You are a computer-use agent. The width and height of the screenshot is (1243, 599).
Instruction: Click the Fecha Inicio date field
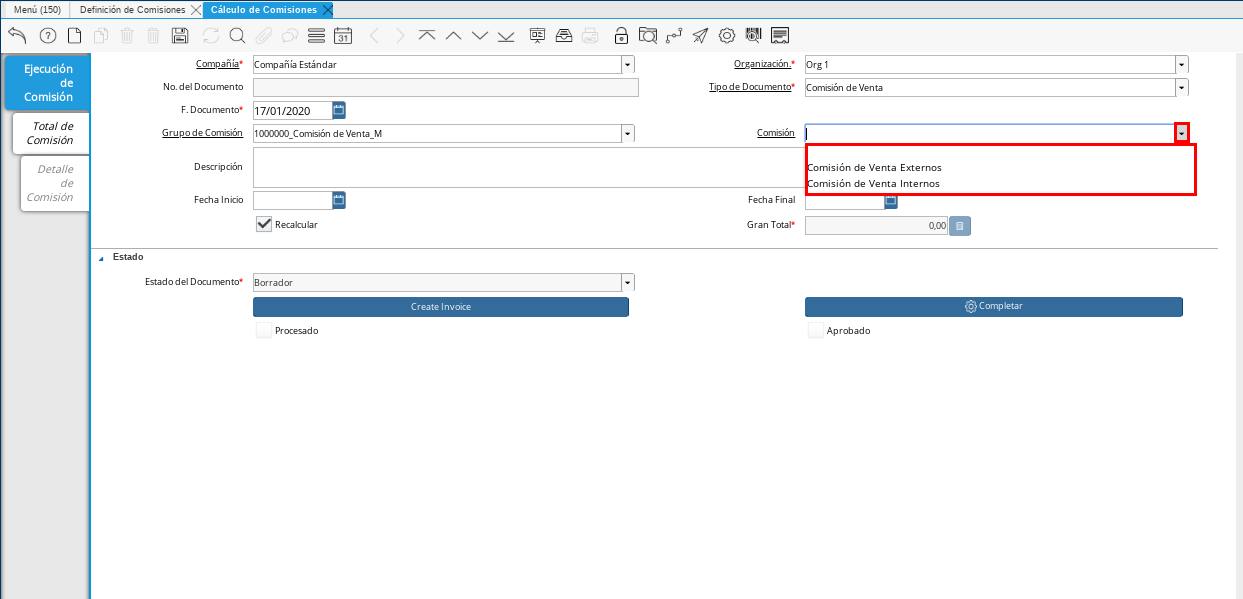(292, 200)
